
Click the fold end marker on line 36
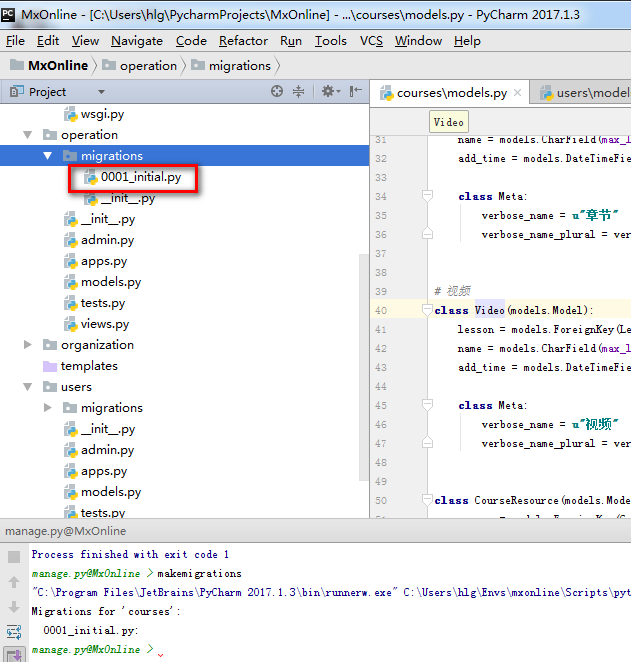[427, 233]
